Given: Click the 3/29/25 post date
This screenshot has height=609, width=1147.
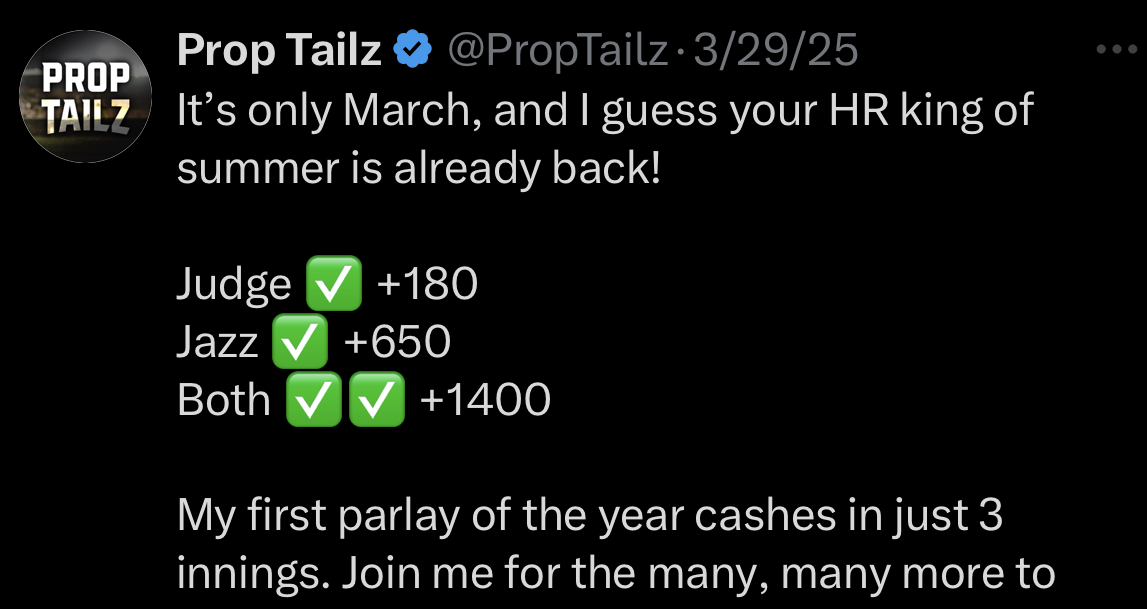Looking at the screenshot, I should point(775,50).
